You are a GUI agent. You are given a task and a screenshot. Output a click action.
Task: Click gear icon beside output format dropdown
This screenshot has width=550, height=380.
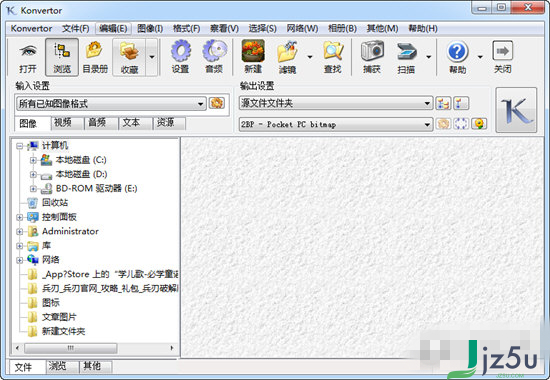point(443,124)
